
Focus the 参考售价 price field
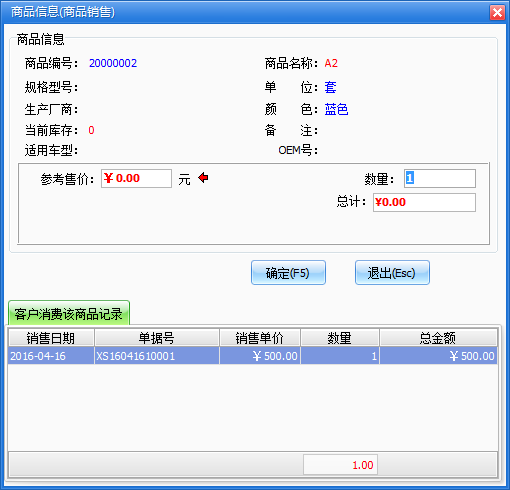(136, 178)
